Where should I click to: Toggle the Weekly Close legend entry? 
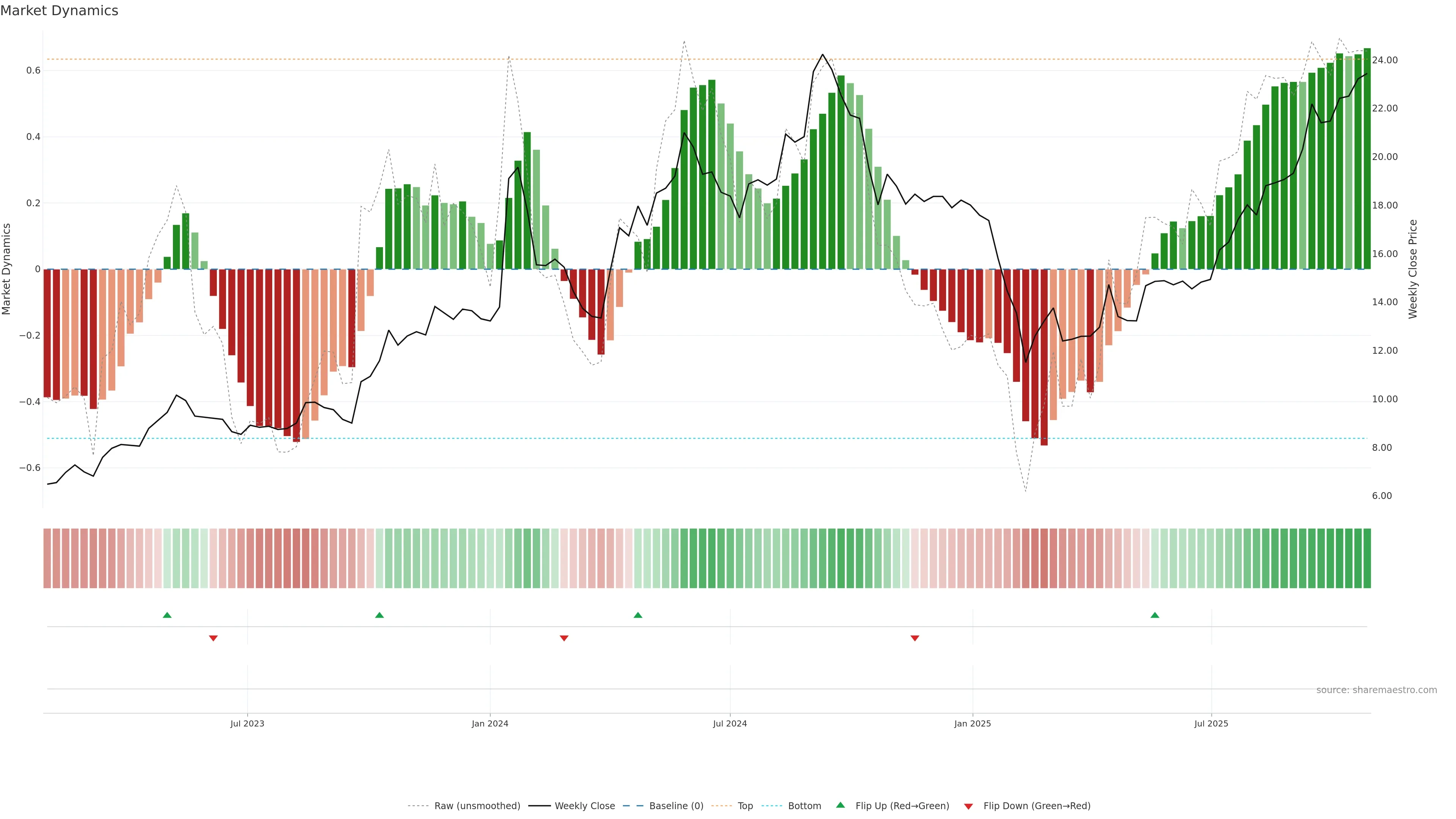(584, 806)
